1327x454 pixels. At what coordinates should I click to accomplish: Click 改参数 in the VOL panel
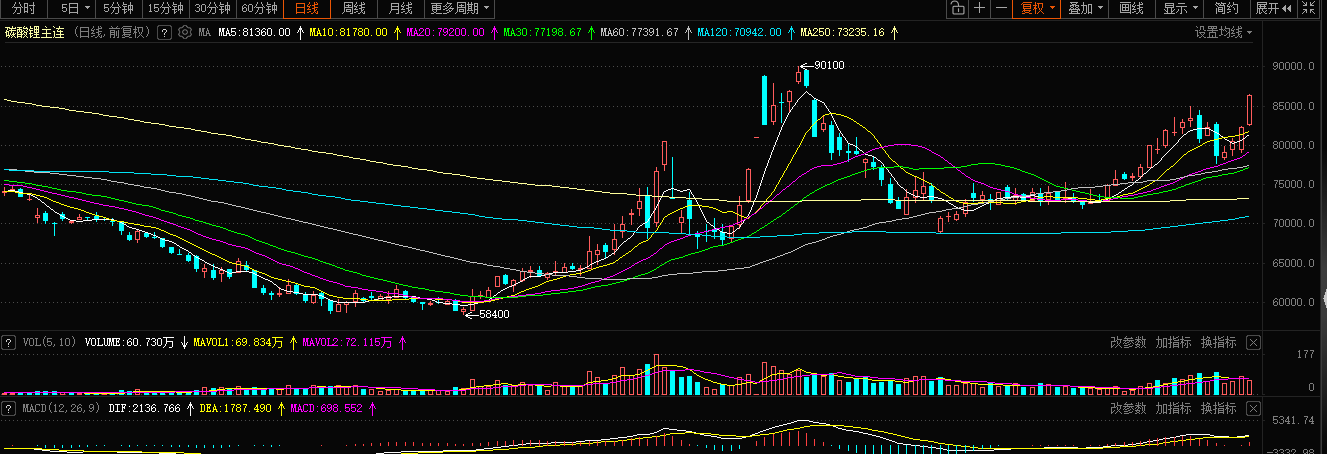pyautogui.click(x=1128, y=342)
